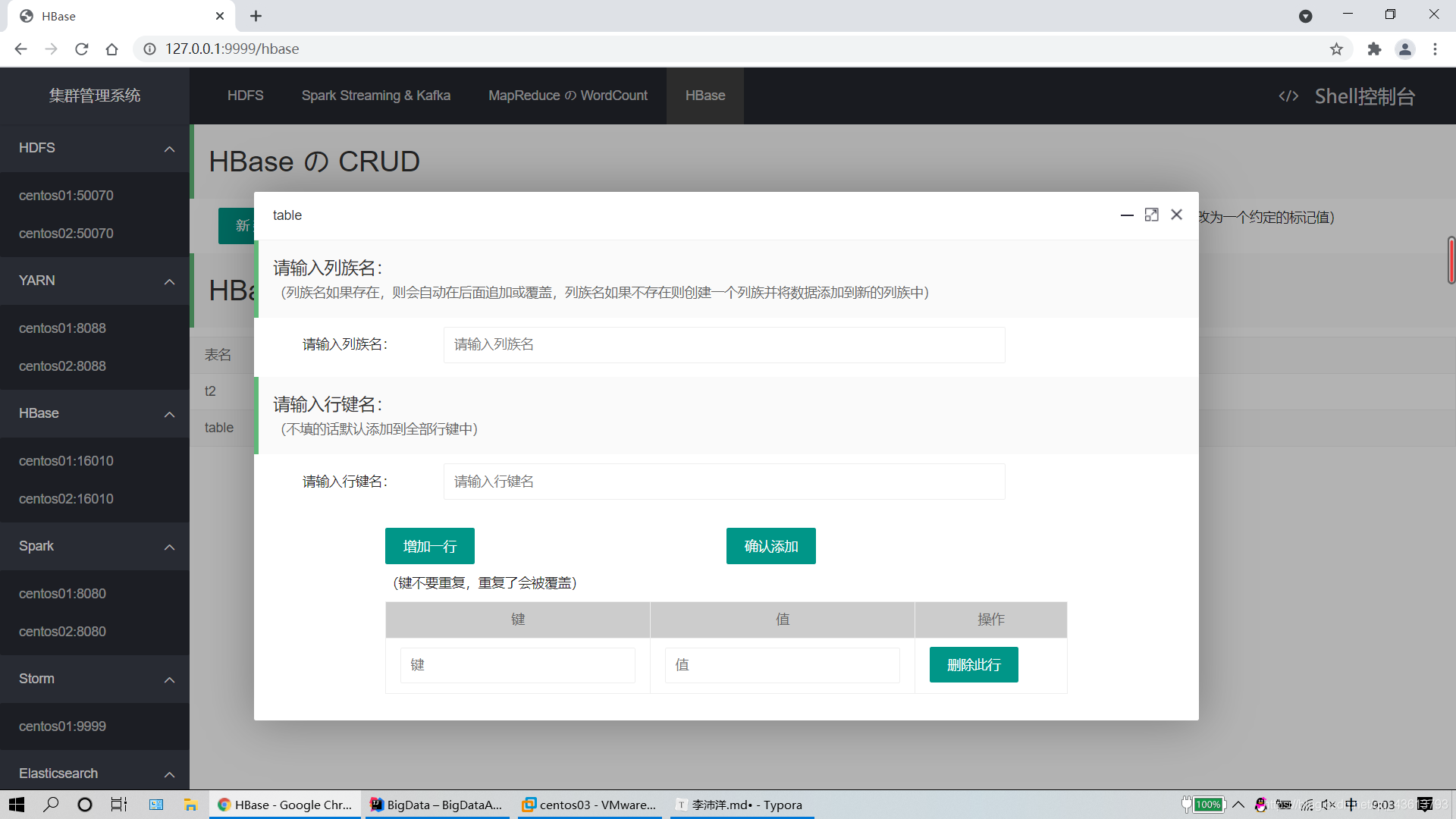The image size is (1456, 819).
Task: Collapse the HDFS sidebar section
Action: point(170,149)
